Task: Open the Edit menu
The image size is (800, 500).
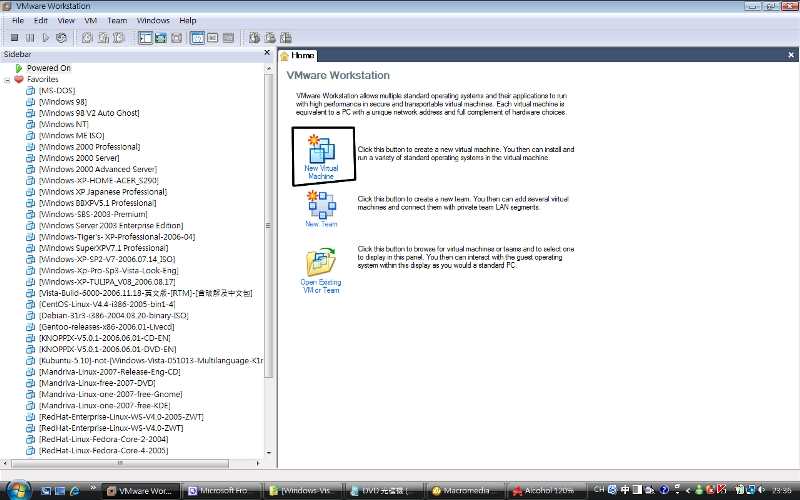Action: pos(41,20)
